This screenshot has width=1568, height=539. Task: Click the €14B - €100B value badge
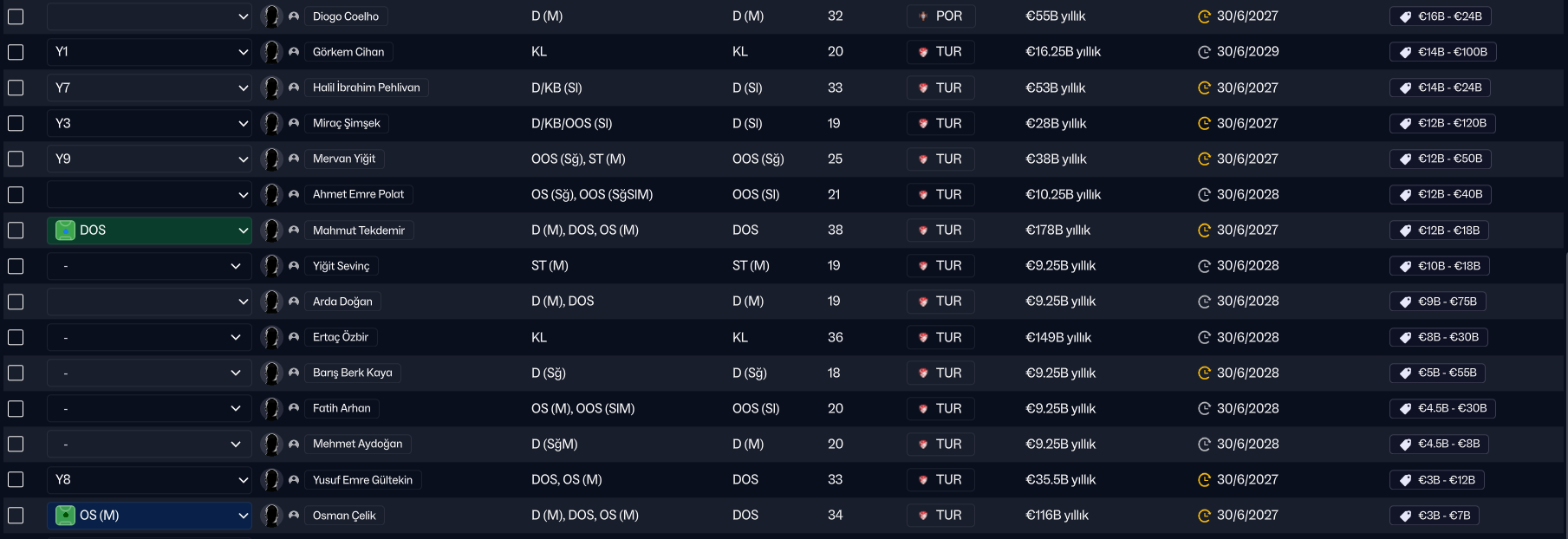click(1443, 52)
